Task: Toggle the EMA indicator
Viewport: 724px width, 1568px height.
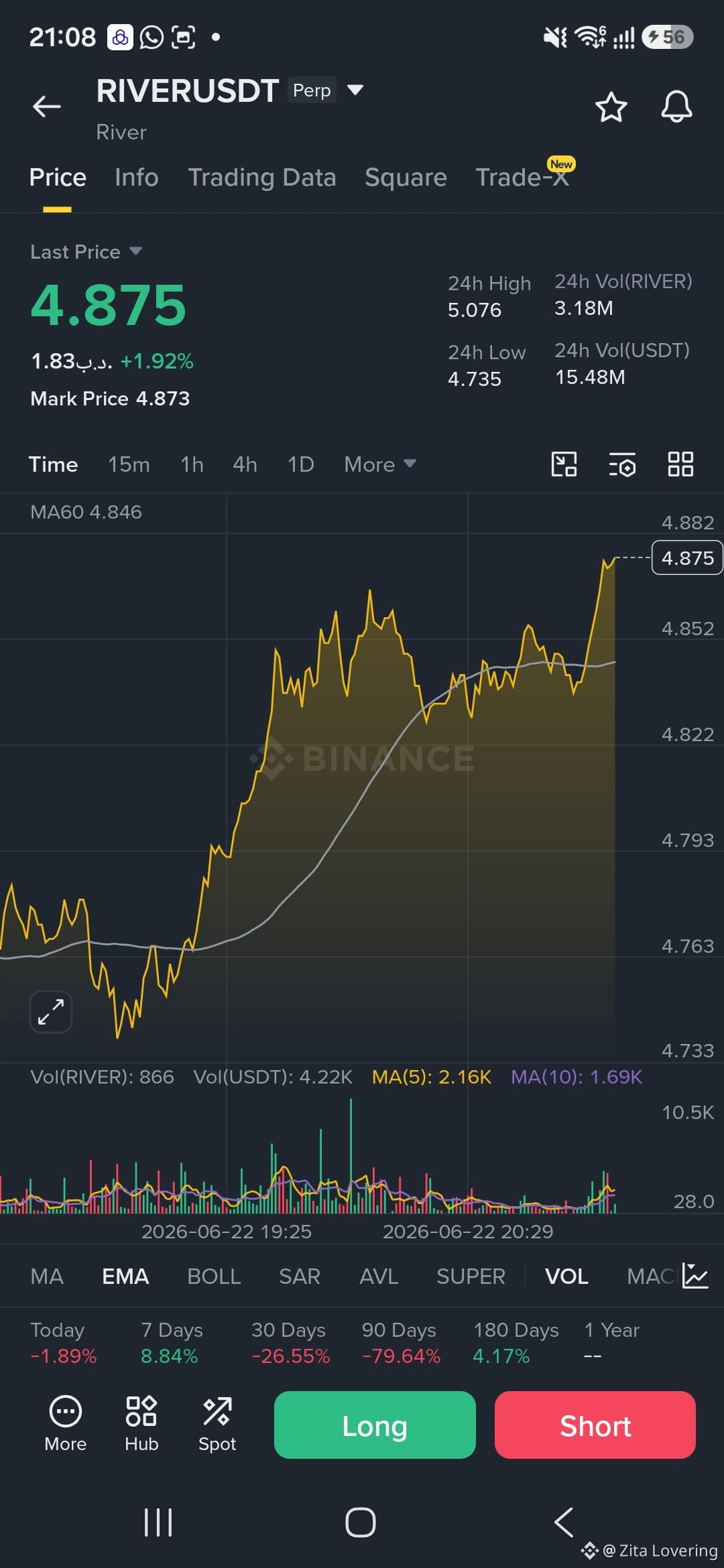Action: point(125,1277)
